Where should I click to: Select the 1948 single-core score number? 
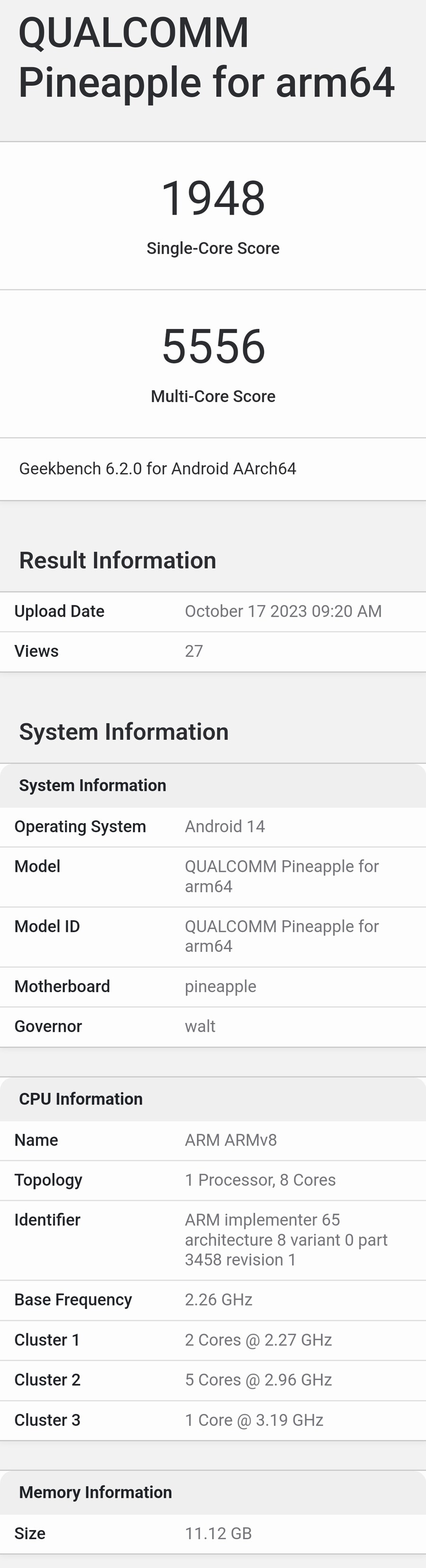213,198
